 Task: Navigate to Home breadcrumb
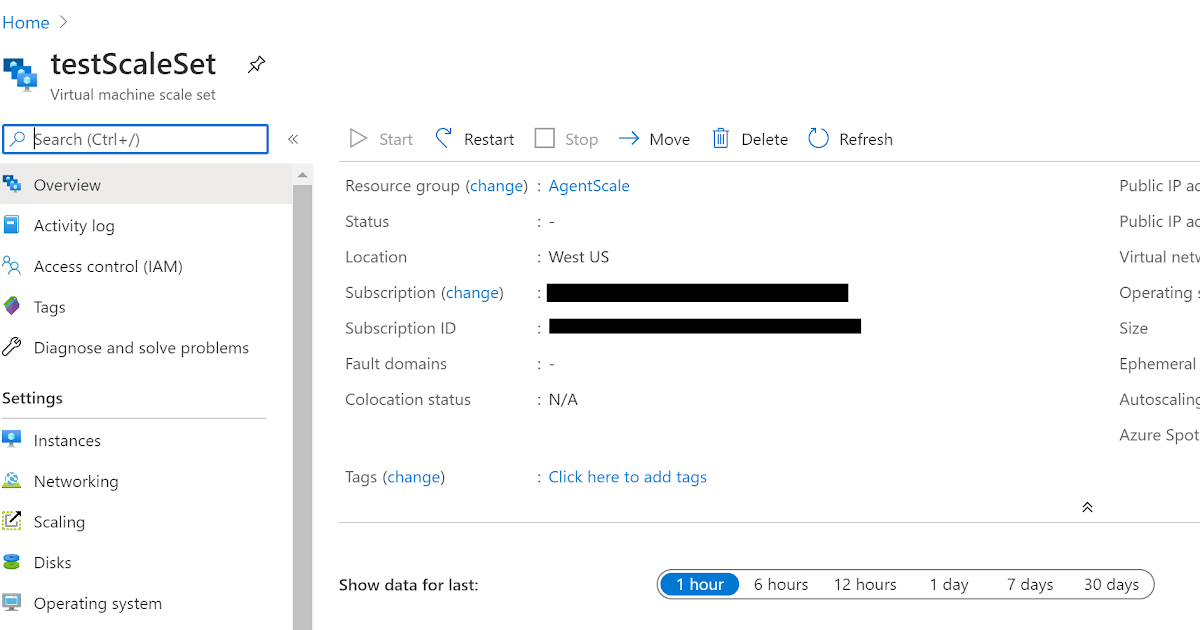coord(26,21)
